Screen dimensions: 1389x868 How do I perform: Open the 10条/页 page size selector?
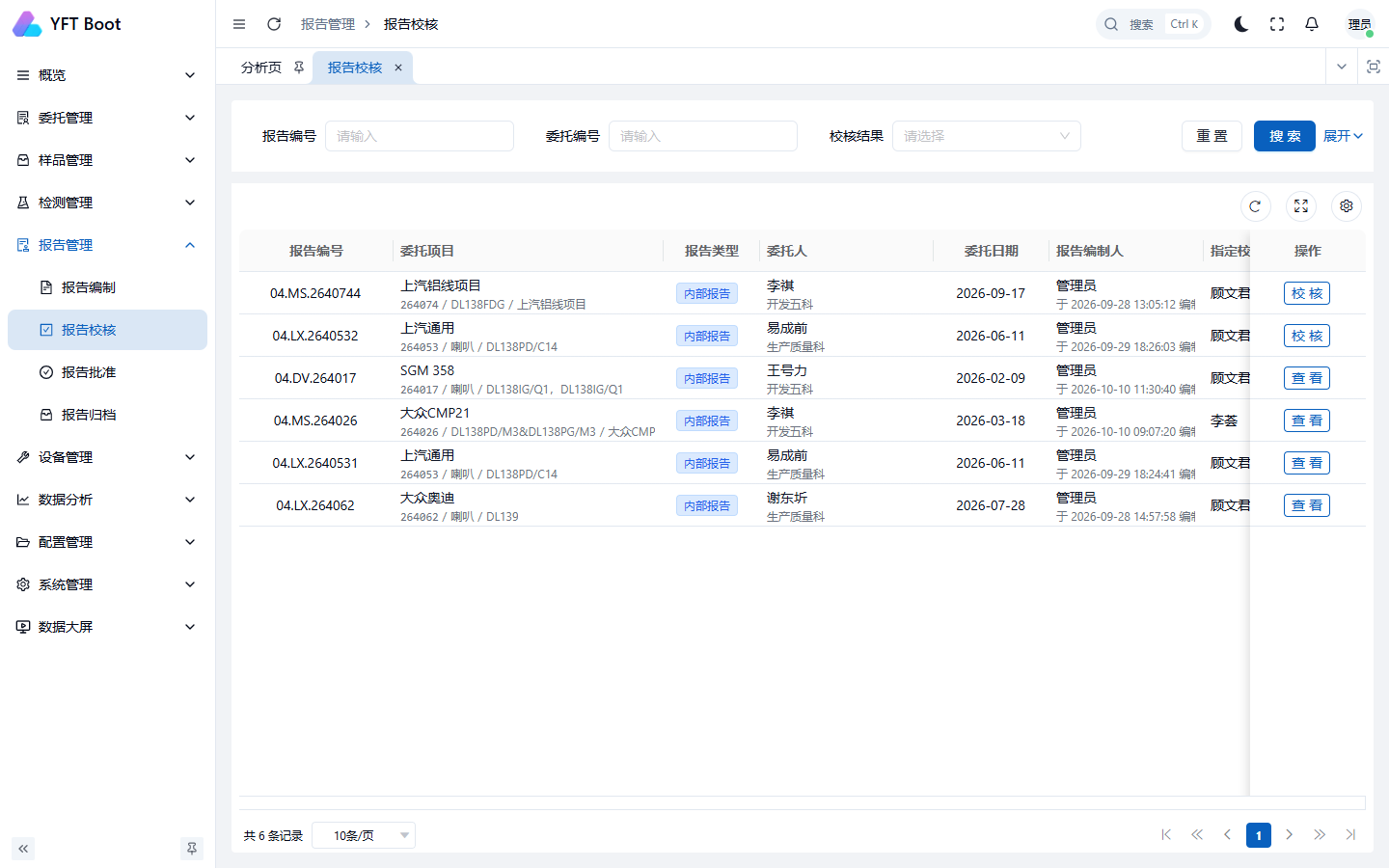click(364, 835)
